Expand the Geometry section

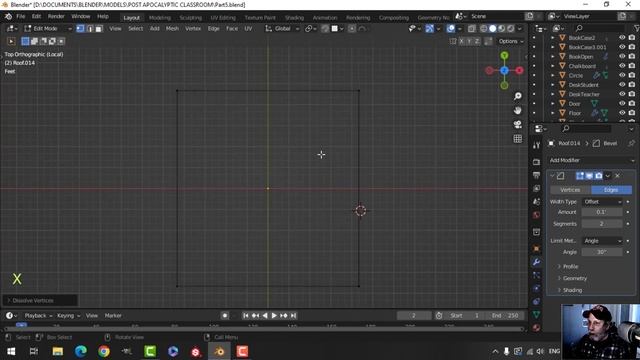click(x=575, y=278)
